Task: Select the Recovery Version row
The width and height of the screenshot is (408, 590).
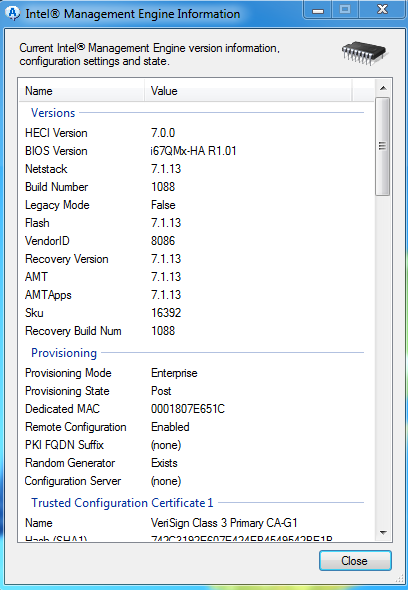Action: pos(196,259)
